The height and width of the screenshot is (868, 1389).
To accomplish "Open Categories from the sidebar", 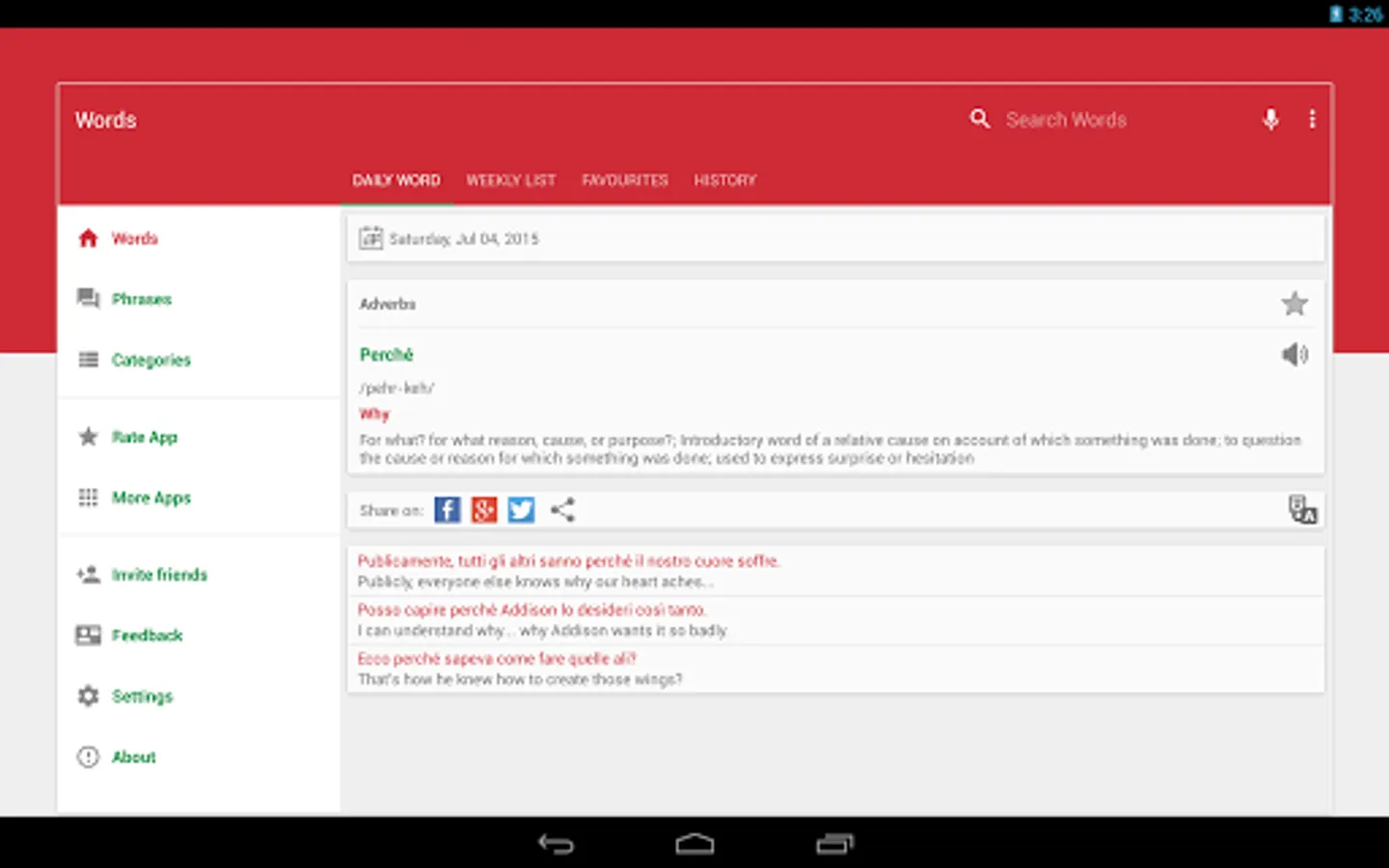I will pos(151,360).
